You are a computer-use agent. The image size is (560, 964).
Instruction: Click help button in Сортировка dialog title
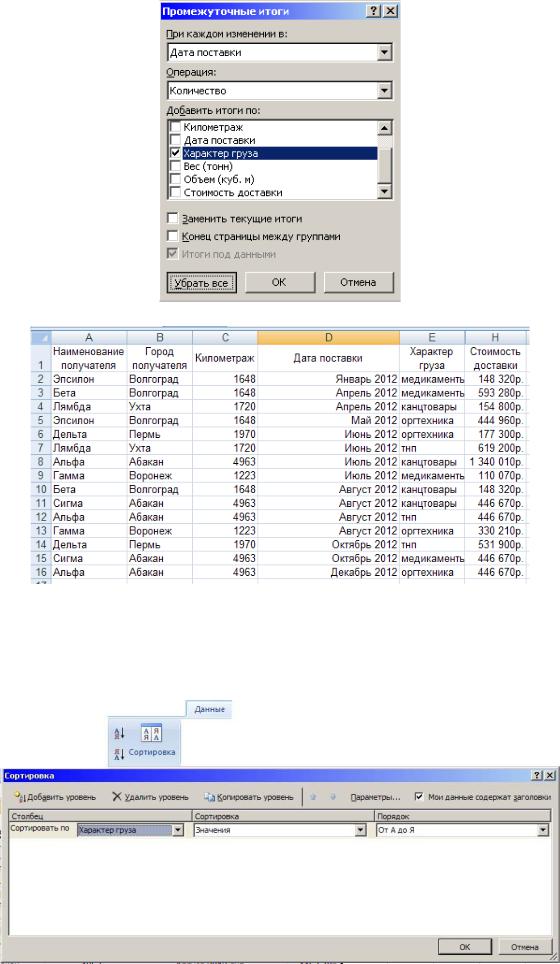538,776
